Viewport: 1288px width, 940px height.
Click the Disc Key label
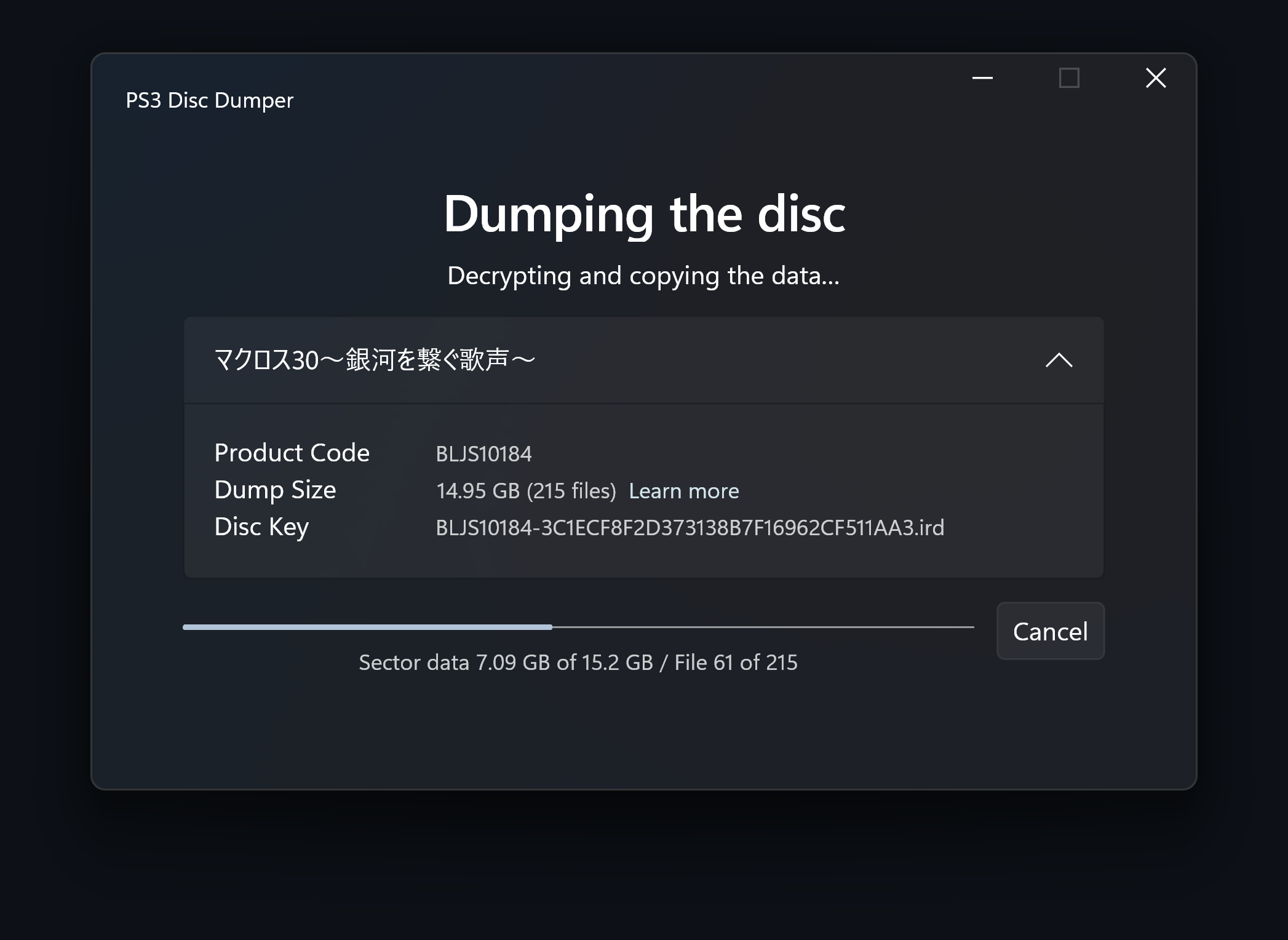pyautogui.click(x=261, y=527)
